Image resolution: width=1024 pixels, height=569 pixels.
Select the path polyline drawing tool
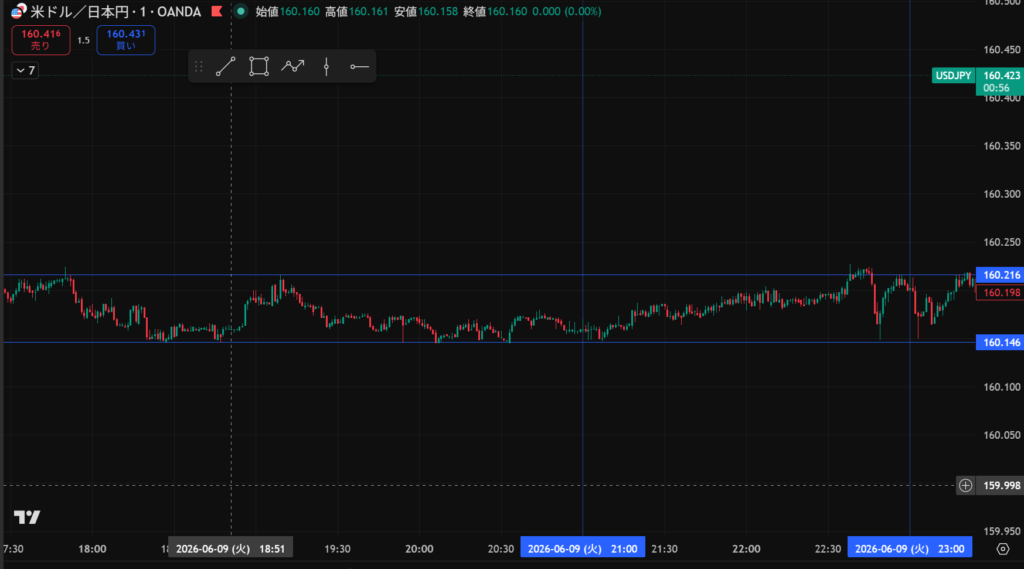pyautogui.click(x=293, y=67)
